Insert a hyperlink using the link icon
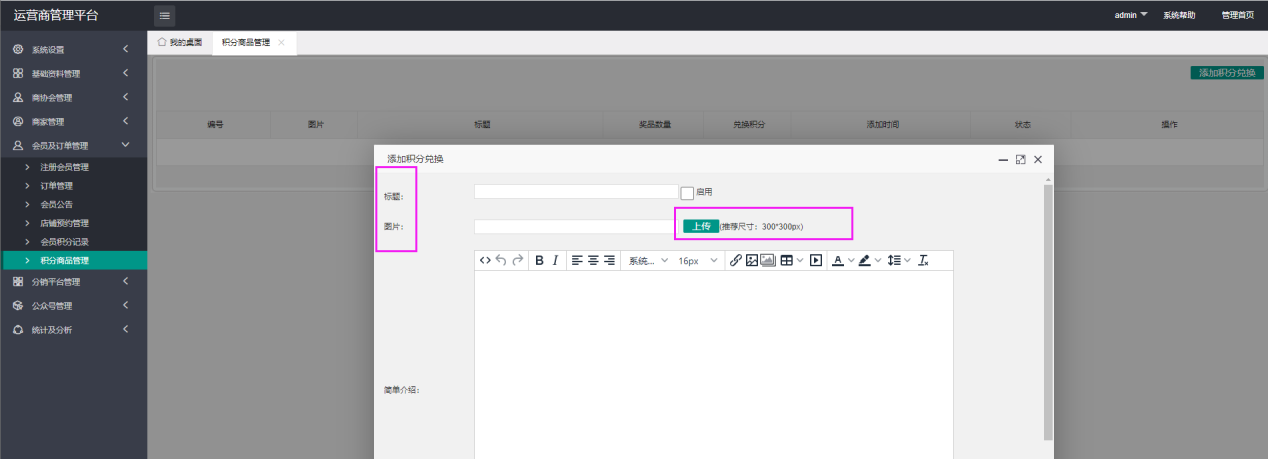Screen dimensions: 1268x459 (736, 260)
